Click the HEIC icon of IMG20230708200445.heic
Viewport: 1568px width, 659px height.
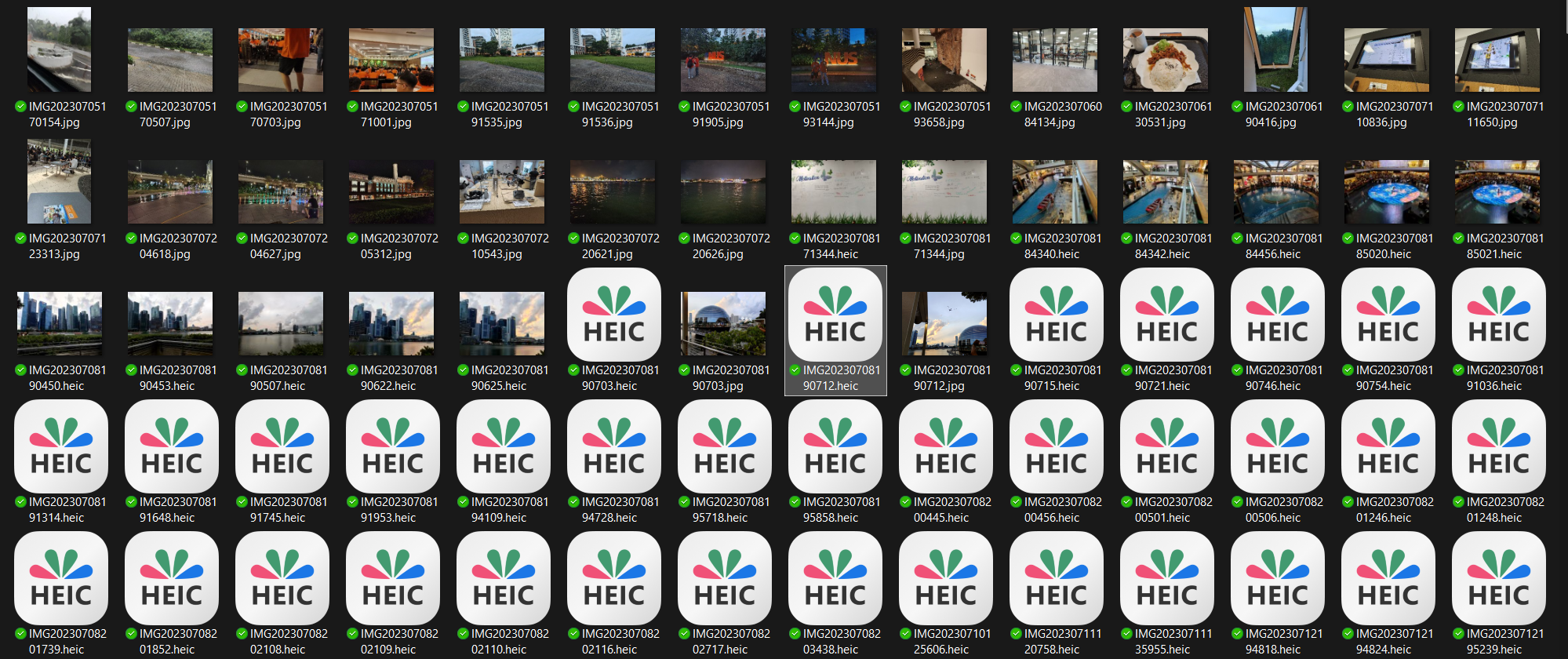point(945,447)
